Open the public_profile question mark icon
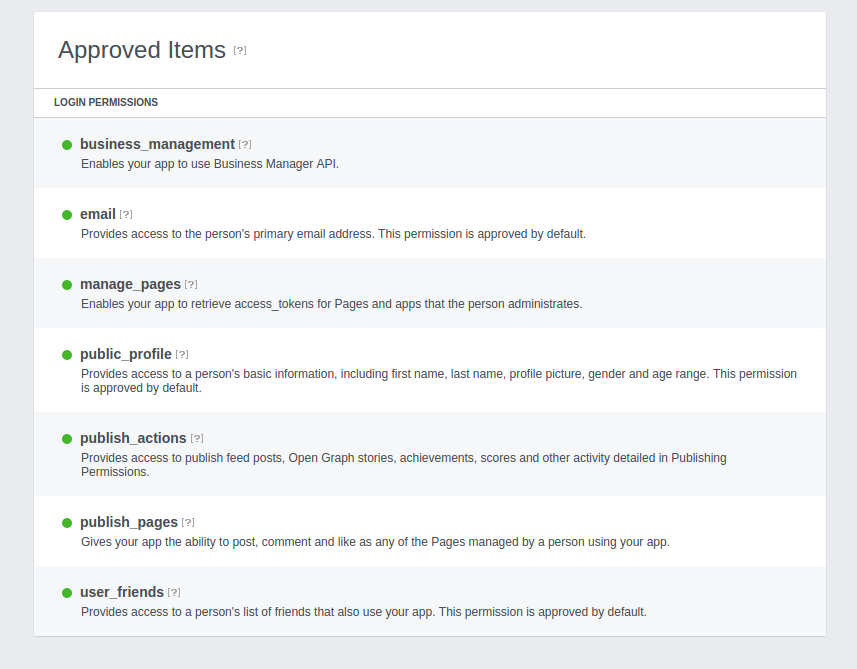 click(x=182, y=354)
